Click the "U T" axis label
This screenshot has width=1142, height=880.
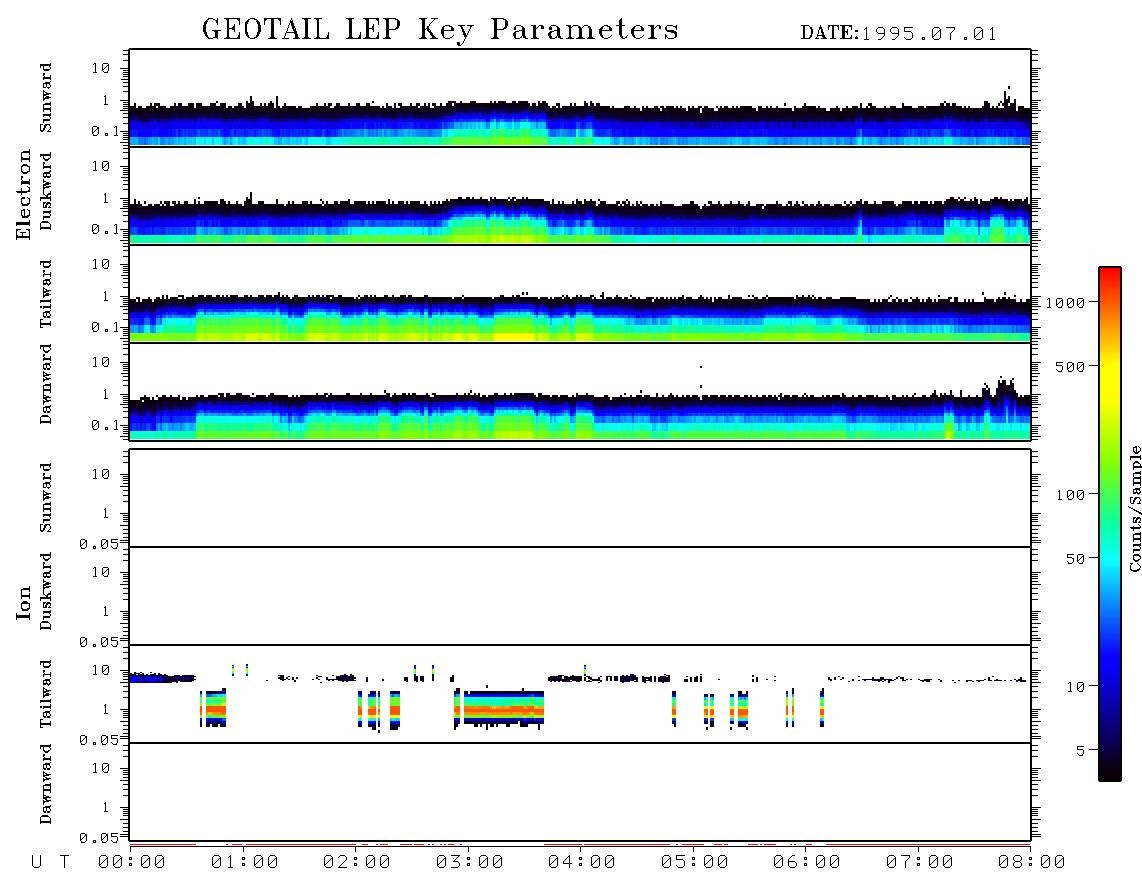click(x=50, y=863)
